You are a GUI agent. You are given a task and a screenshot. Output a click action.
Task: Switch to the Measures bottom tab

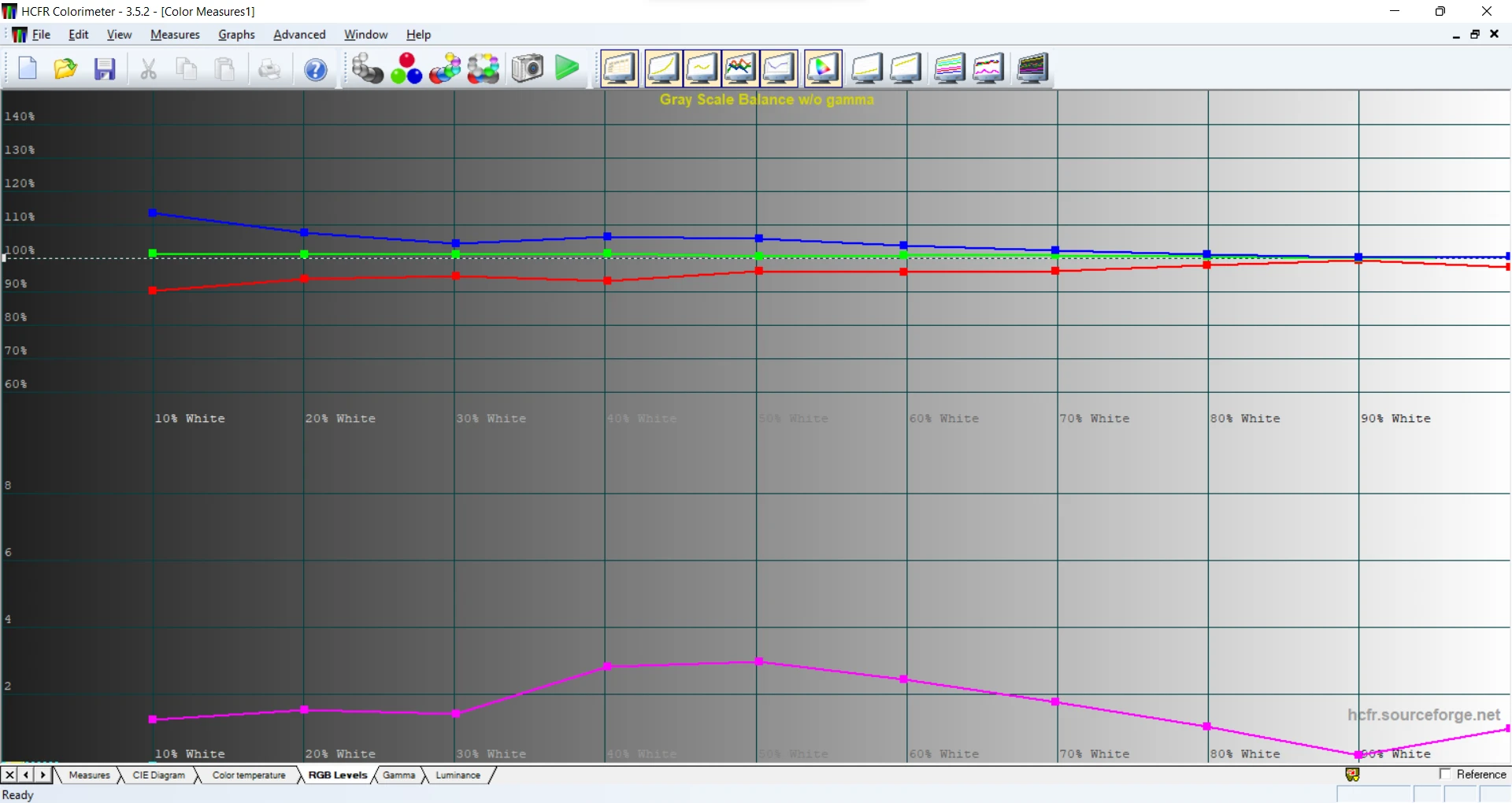point(89,775)
